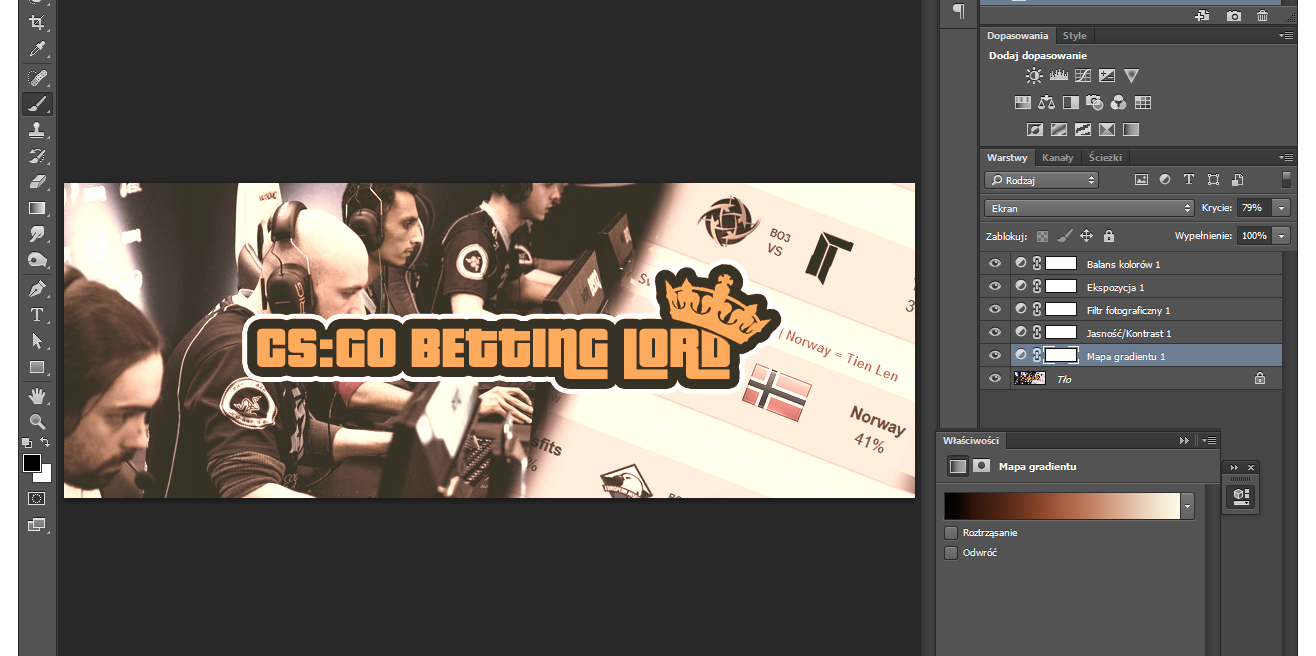Select the Path Selection arrow tool
This screenshot has height=656, width=1316.
(37, 341)
